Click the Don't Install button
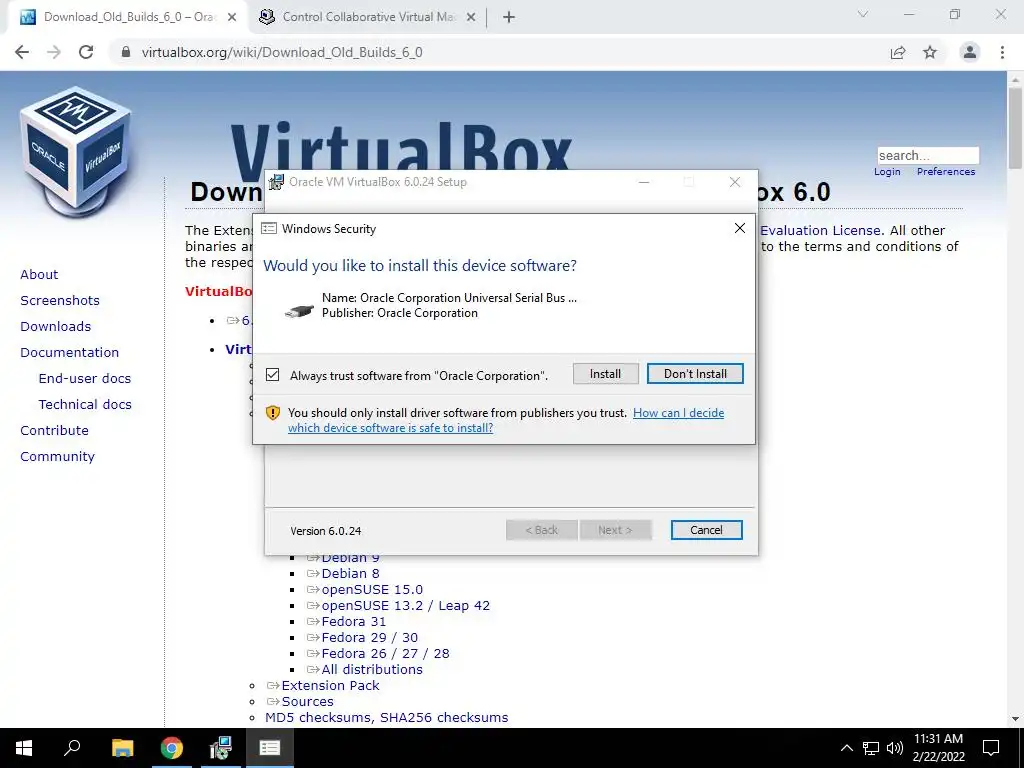Viewport: 1024px width, 768px height. coord(695,374)
